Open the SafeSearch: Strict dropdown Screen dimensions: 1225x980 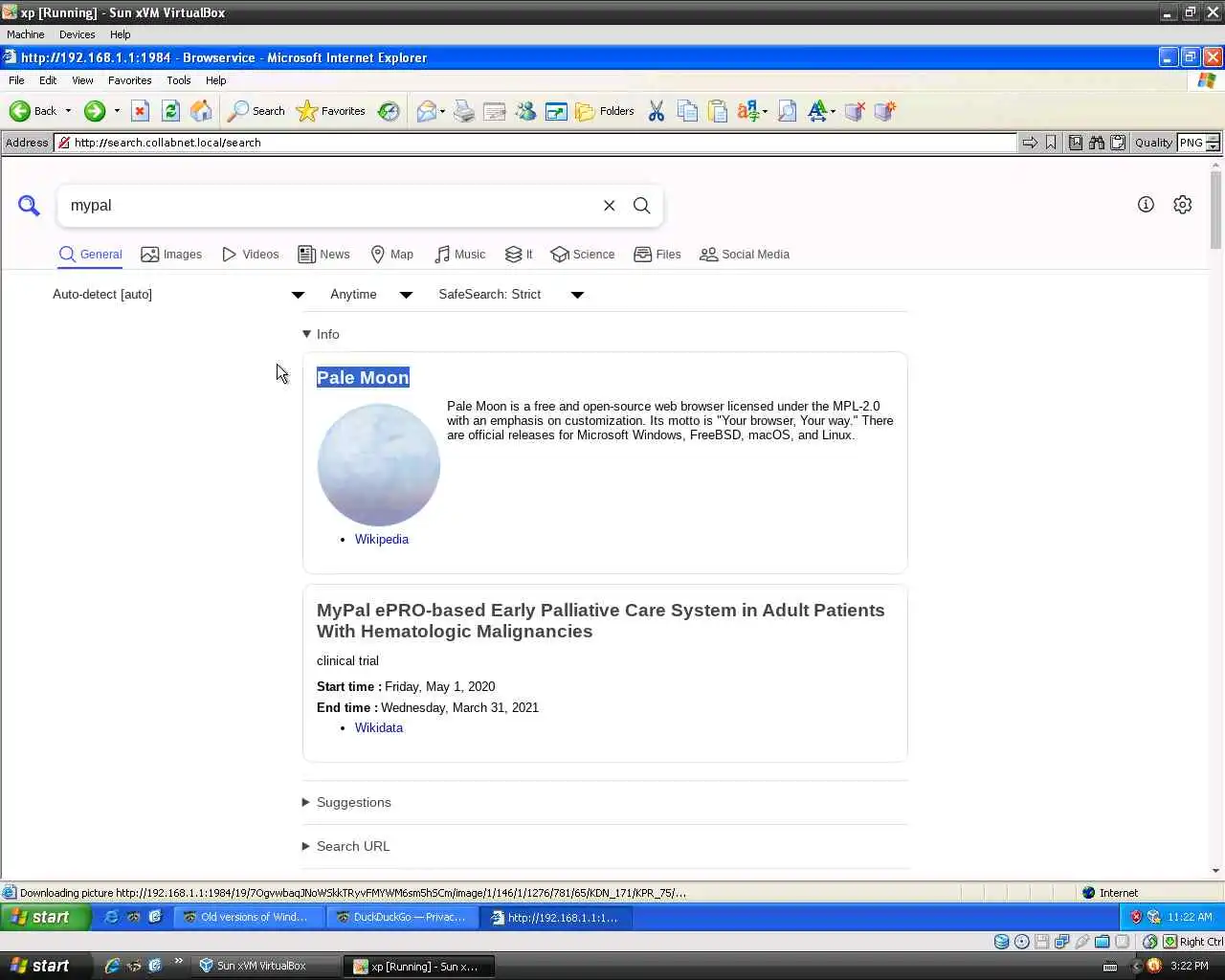click(511, 295)
